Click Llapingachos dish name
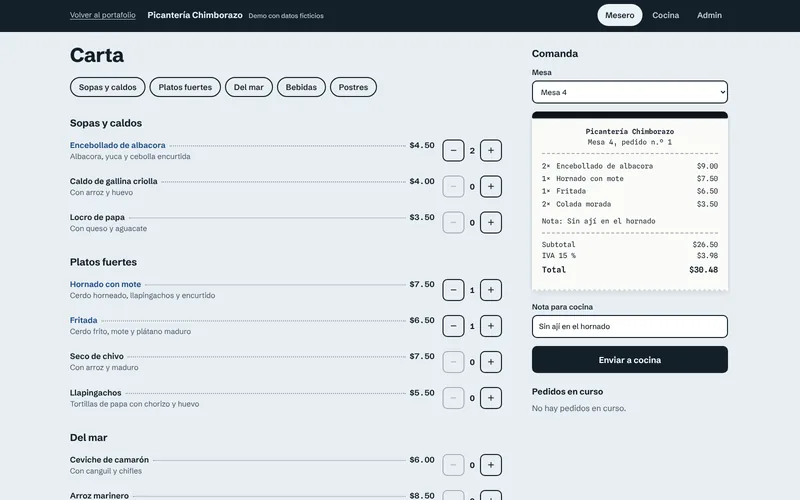 95,393
